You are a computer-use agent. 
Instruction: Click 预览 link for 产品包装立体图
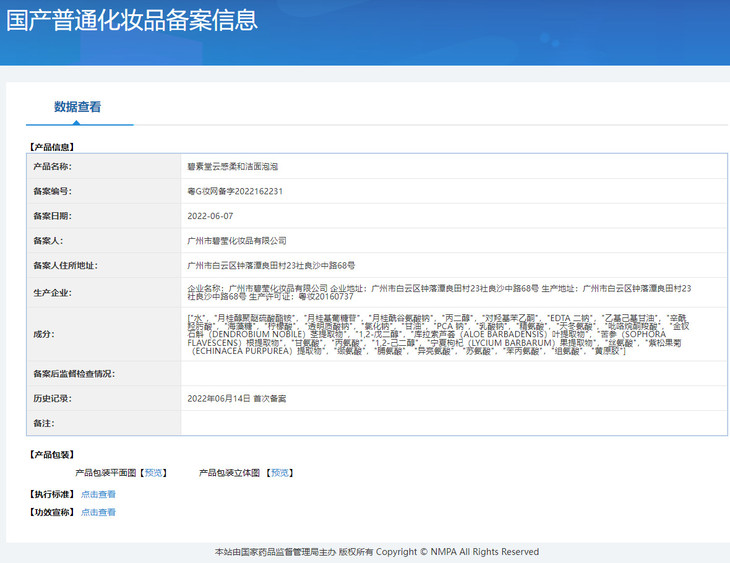coord(281,472)
